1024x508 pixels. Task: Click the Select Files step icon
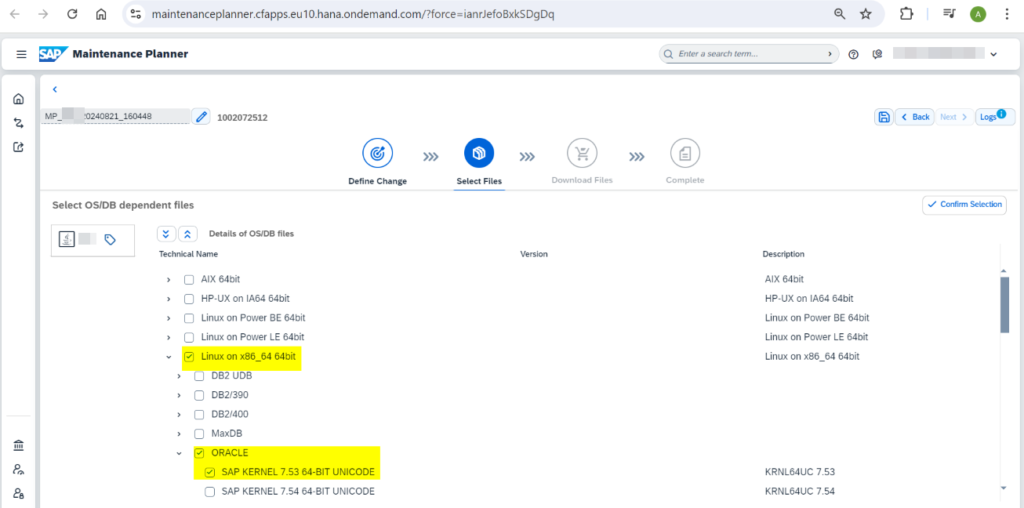pos(479,153)
